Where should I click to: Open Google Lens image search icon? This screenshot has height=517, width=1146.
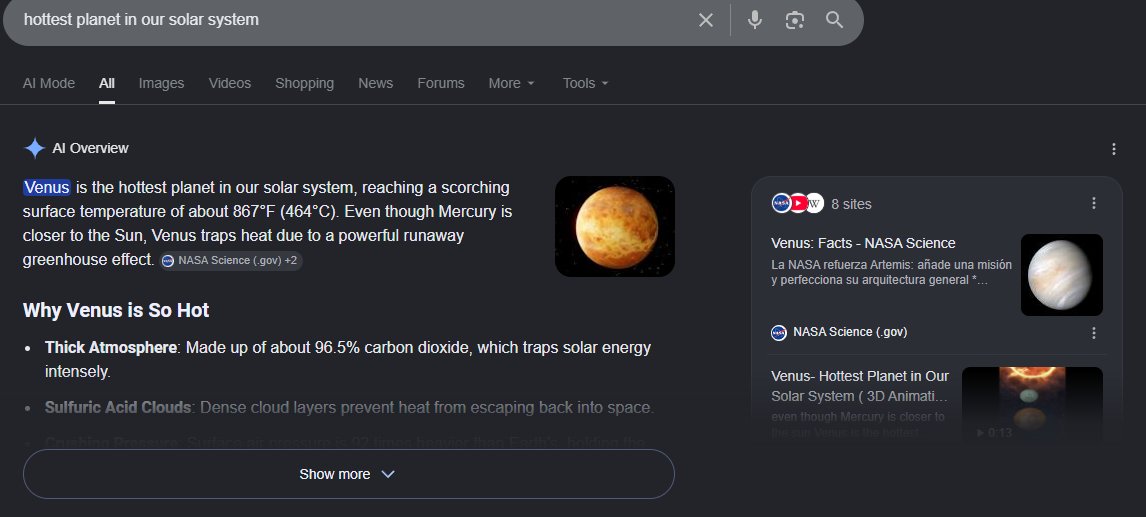794,20
